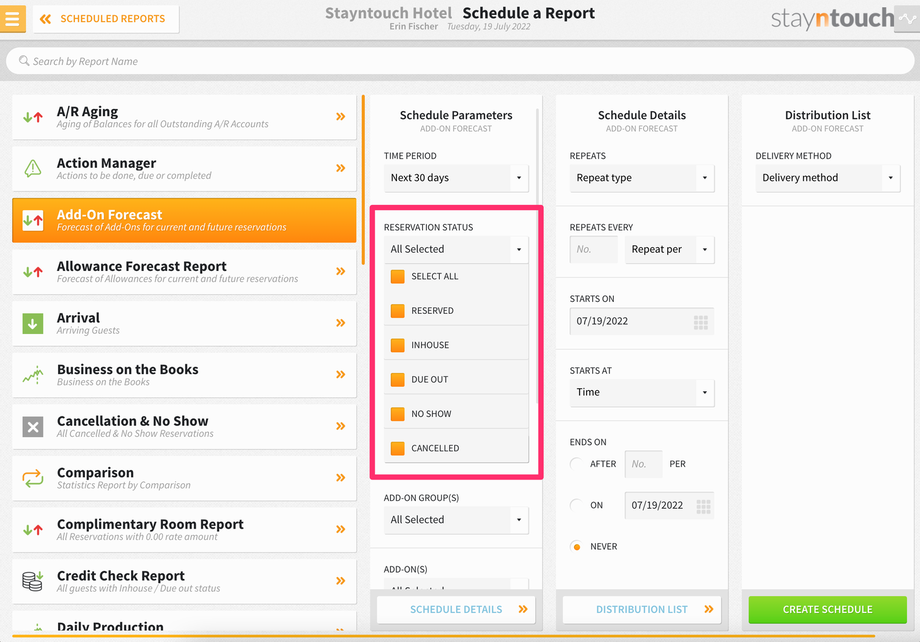920x642 pixels.
Task: Click the Ends On date field
Action: [669, 506]
